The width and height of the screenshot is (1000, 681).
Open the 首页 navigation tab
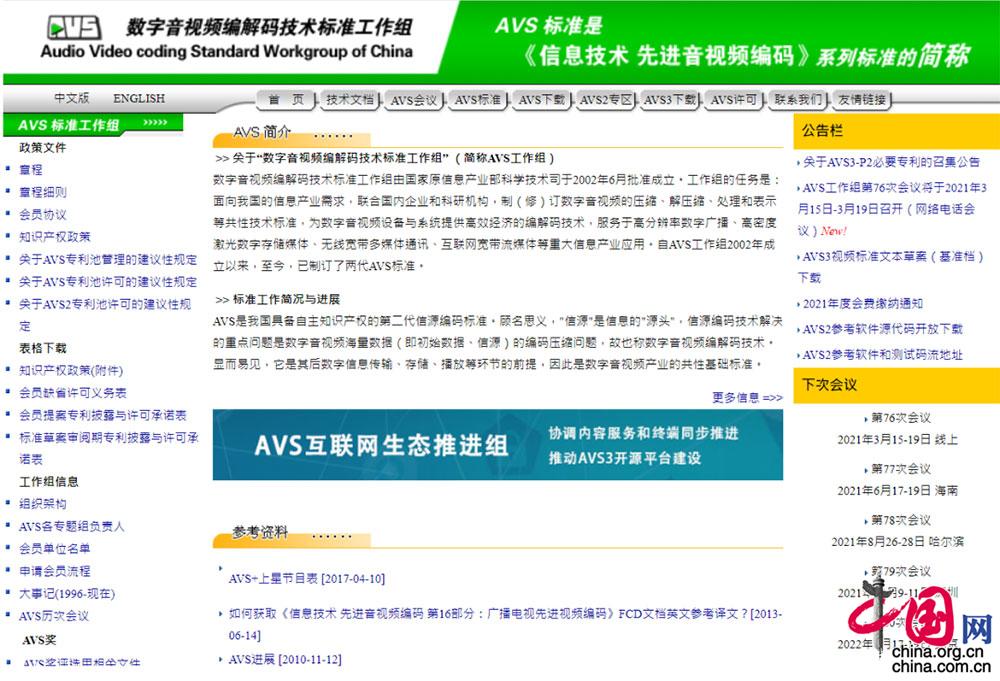(x=286, y=100)
